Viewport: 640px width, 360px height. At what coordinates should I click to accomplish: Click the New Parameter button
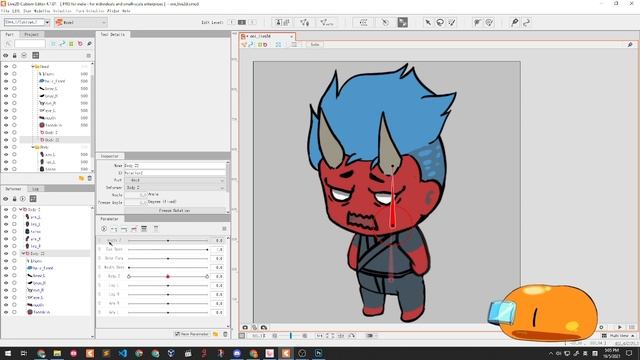pos(192,334)
